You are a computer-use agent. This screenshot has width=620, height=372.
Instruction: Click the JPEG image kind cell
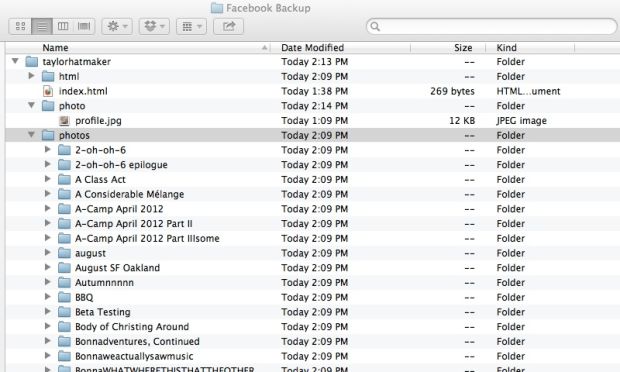pos(522,121)
